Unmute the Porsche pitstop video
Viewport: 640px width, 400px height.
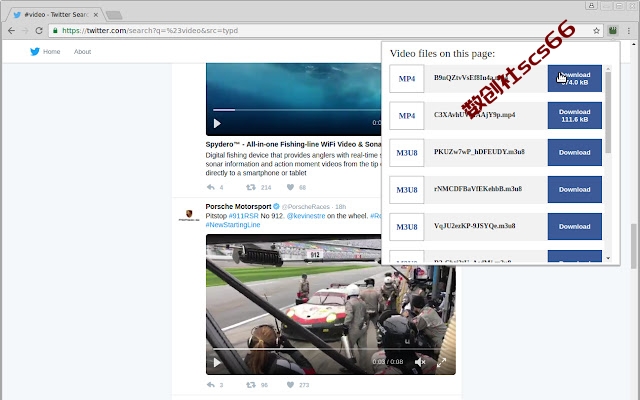point(420,362)
